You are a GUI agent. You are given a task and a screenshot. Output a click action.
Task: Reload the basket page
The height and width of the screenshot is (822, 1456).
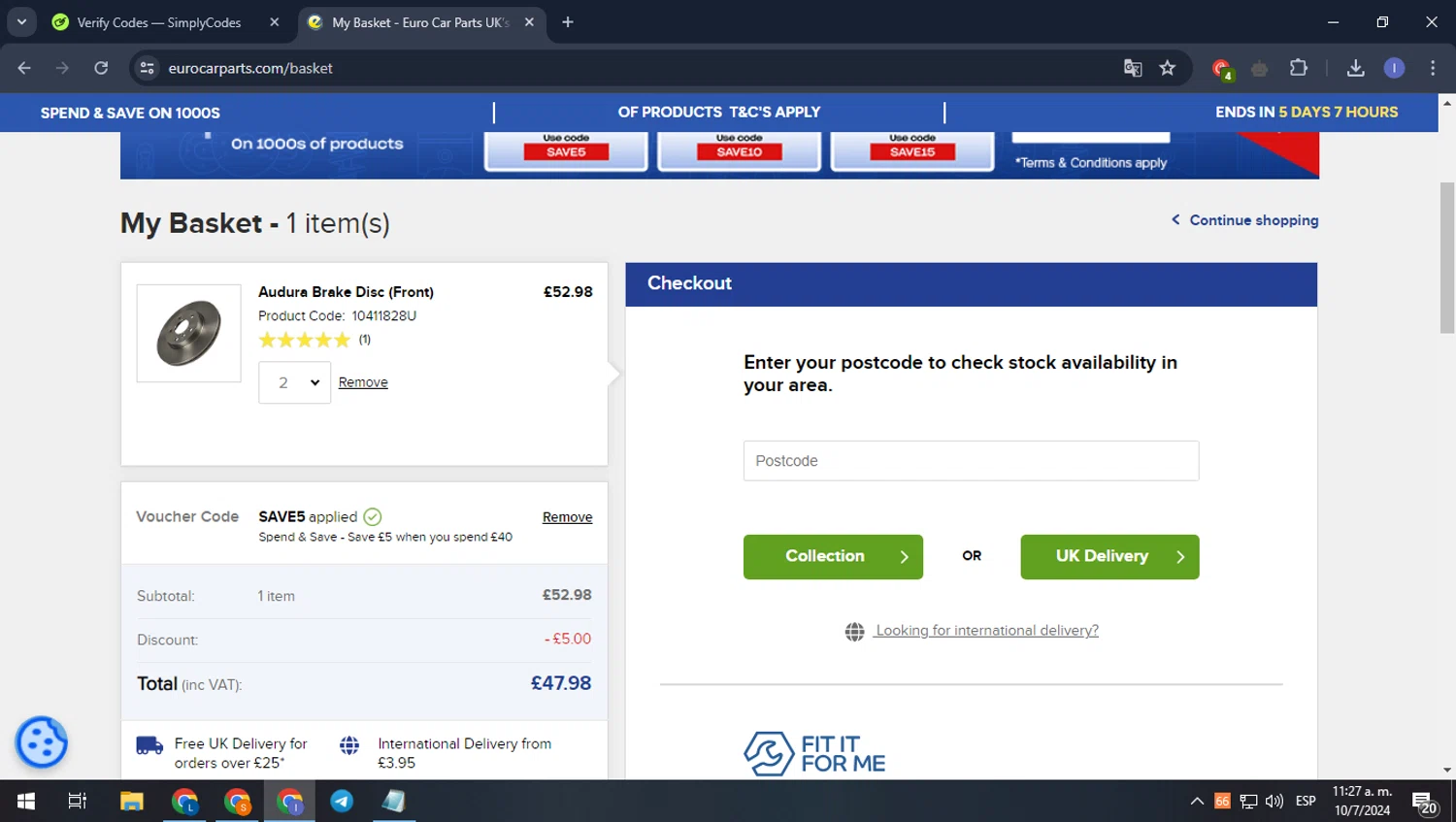[x=101, y=68]
